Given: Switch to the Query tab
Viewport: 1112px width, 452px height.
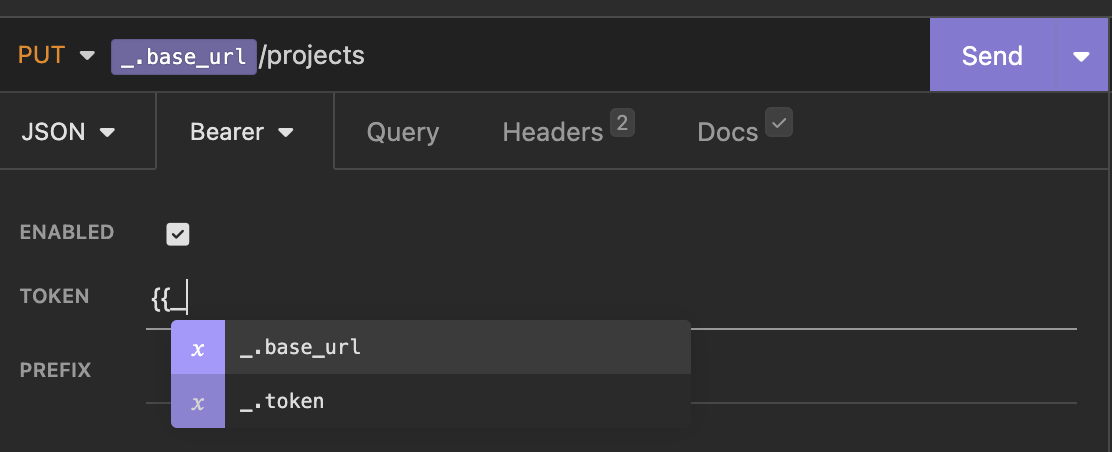Looking at the screenshot, I should tap(402, 132).
